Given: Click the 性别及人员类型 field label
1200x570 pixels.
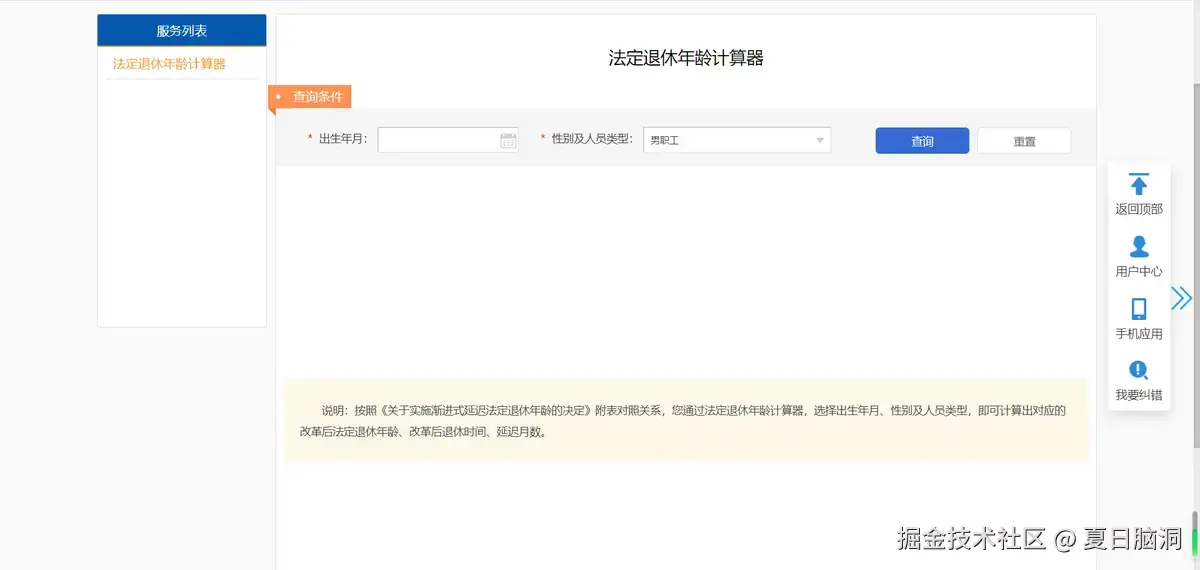Looking at the screenshot, I should coord(592,139).
